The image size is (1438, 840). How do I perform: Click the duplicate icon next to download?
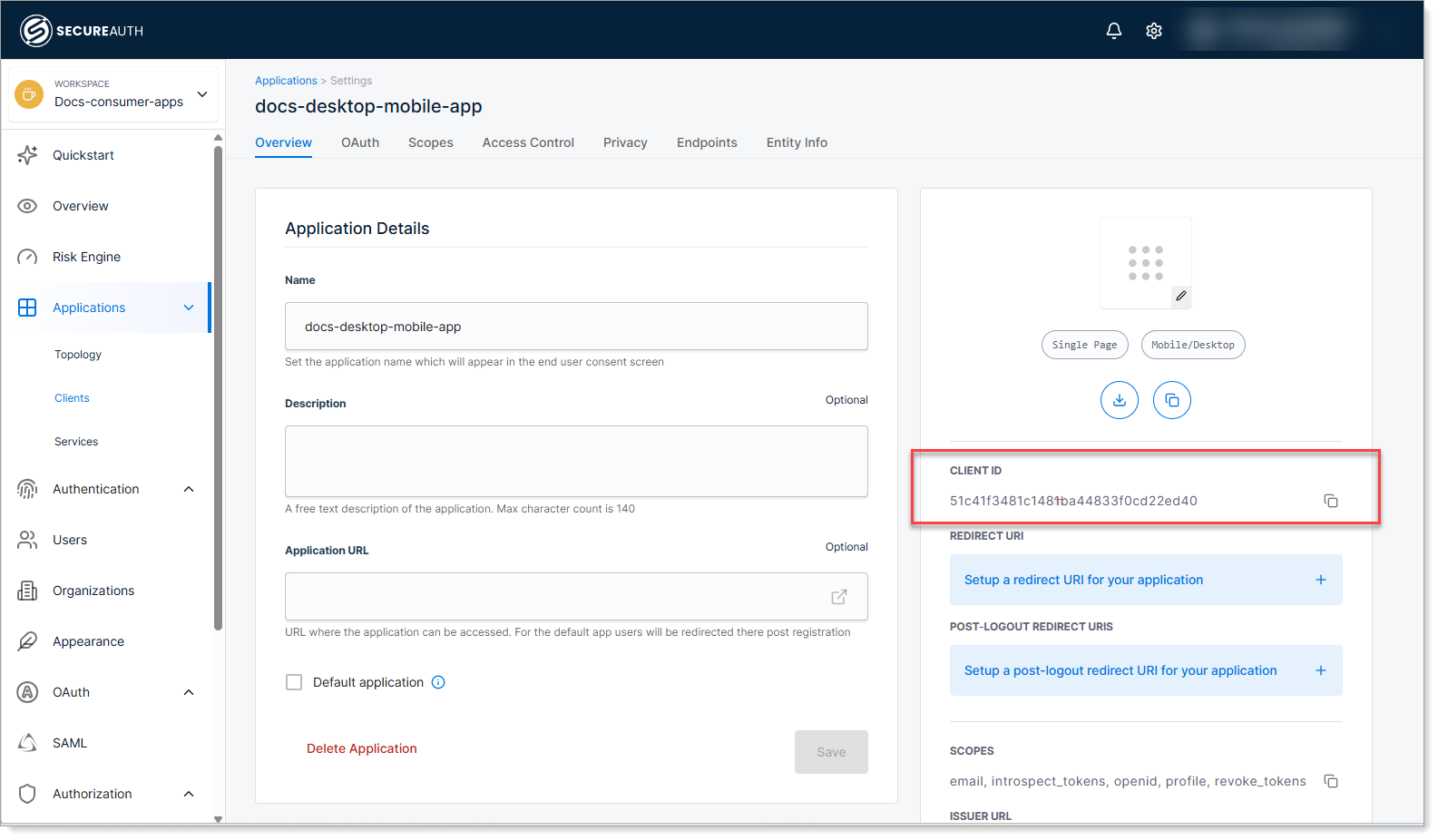pyautogui.click(x=1171, y=400)
